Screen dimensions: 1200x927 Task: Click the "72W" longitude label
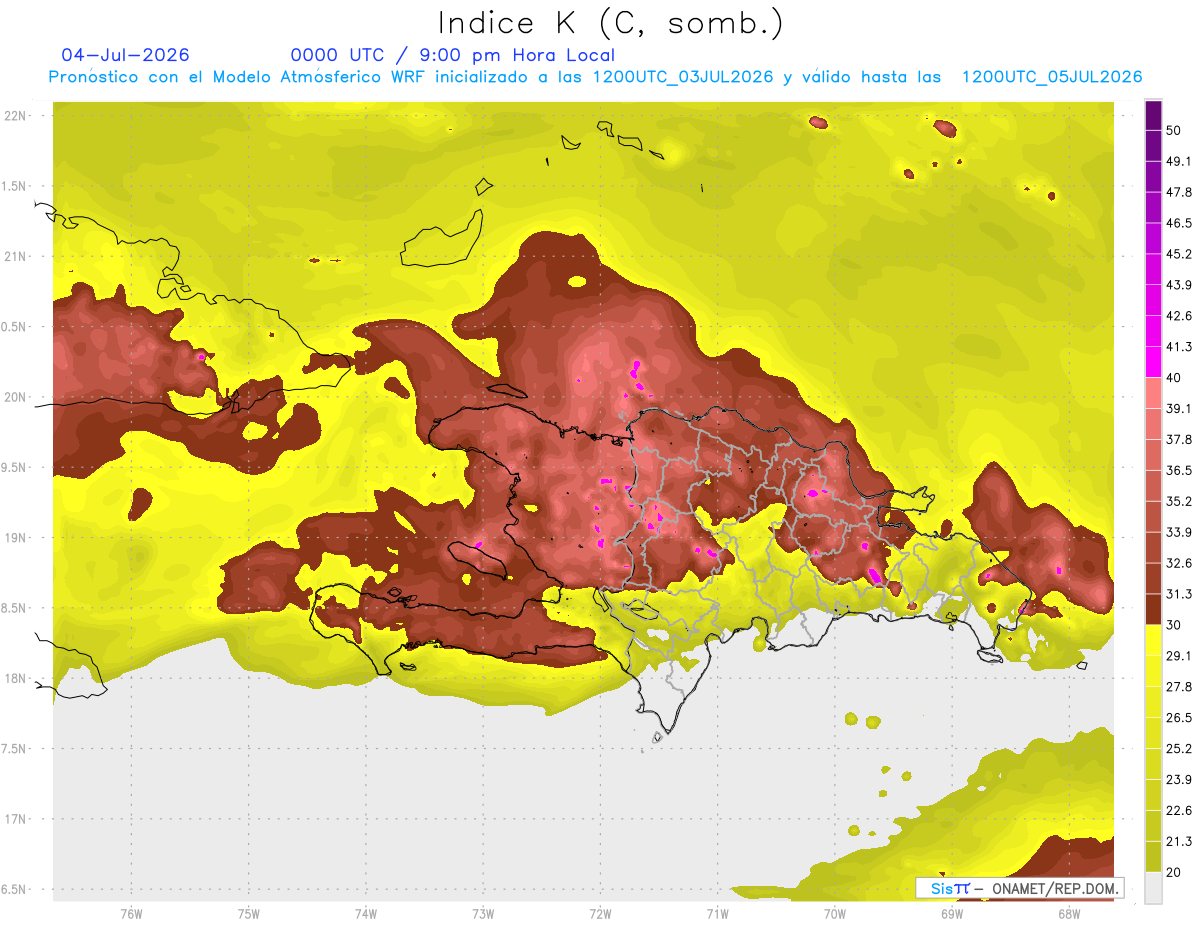pyautogui.click(x=600, y=913)
